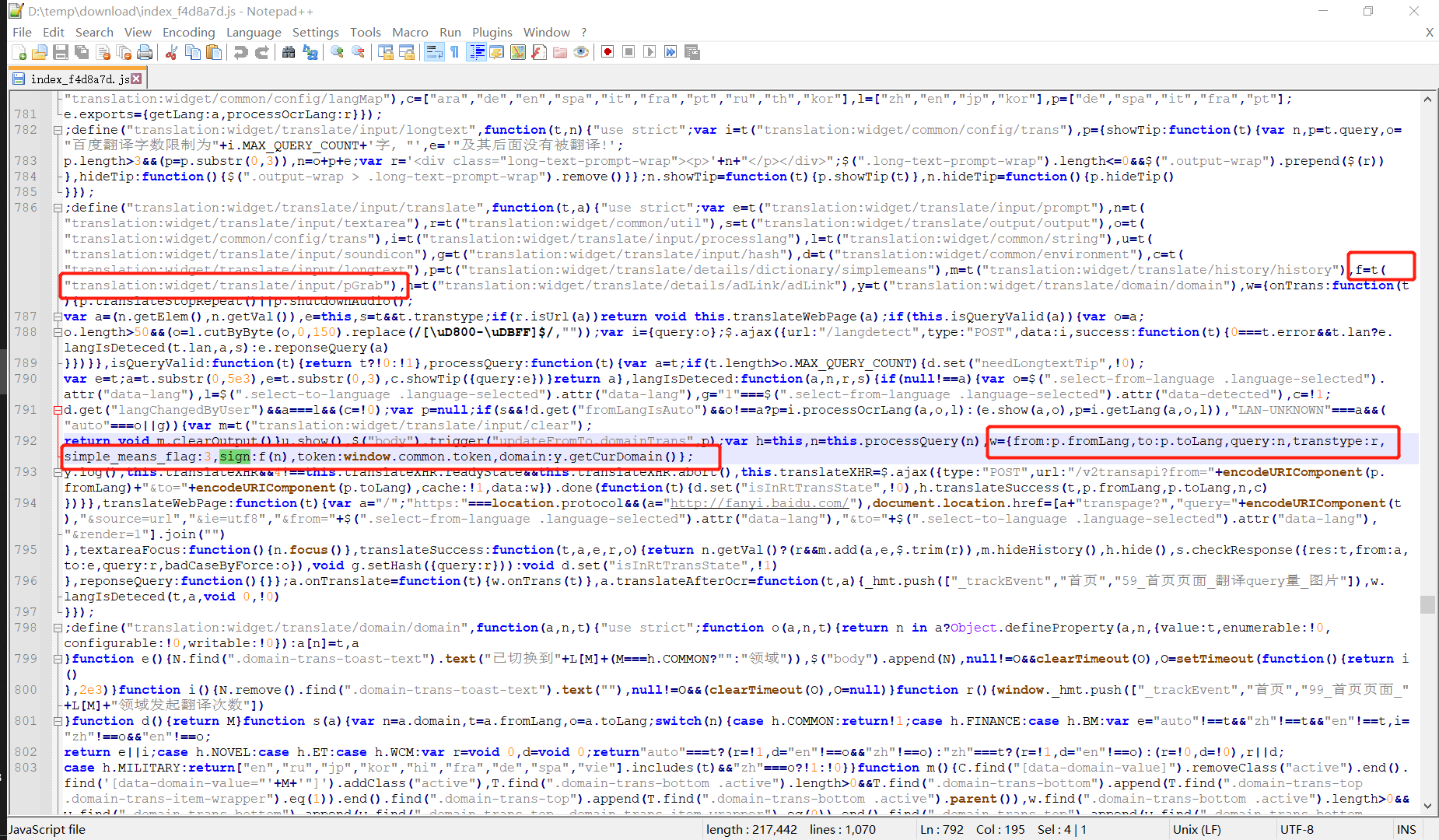This screenshot has width=1439, height=840.
Task: Toggle the indent guide toolbar button
Action: [476, 52]
